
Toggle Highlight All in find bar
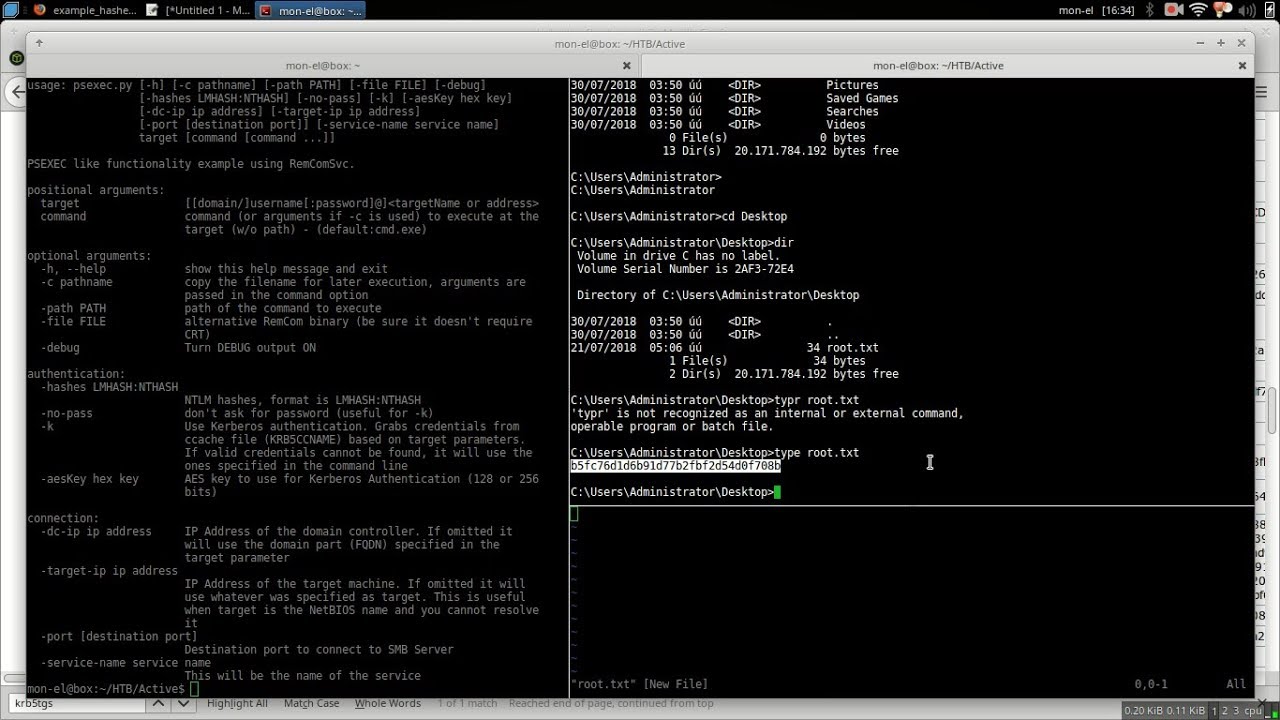[x=237, y=704]
